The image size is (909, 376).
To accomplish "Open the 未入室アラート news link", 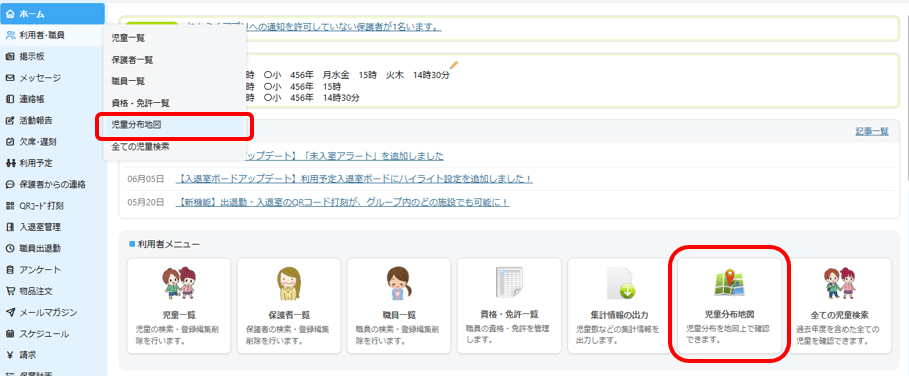I will (x=344, y=156).
